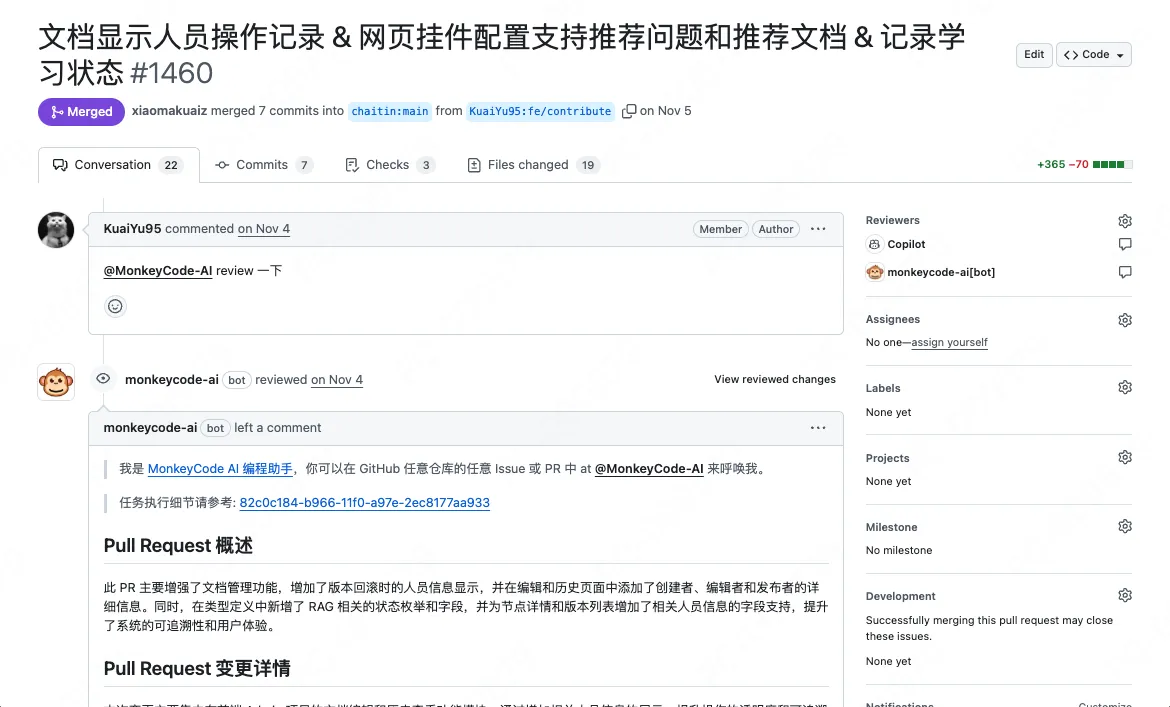The height and width of the screenshot is (707, 1170).
Task: Click the assign yourself link
Action: [949, 342]
